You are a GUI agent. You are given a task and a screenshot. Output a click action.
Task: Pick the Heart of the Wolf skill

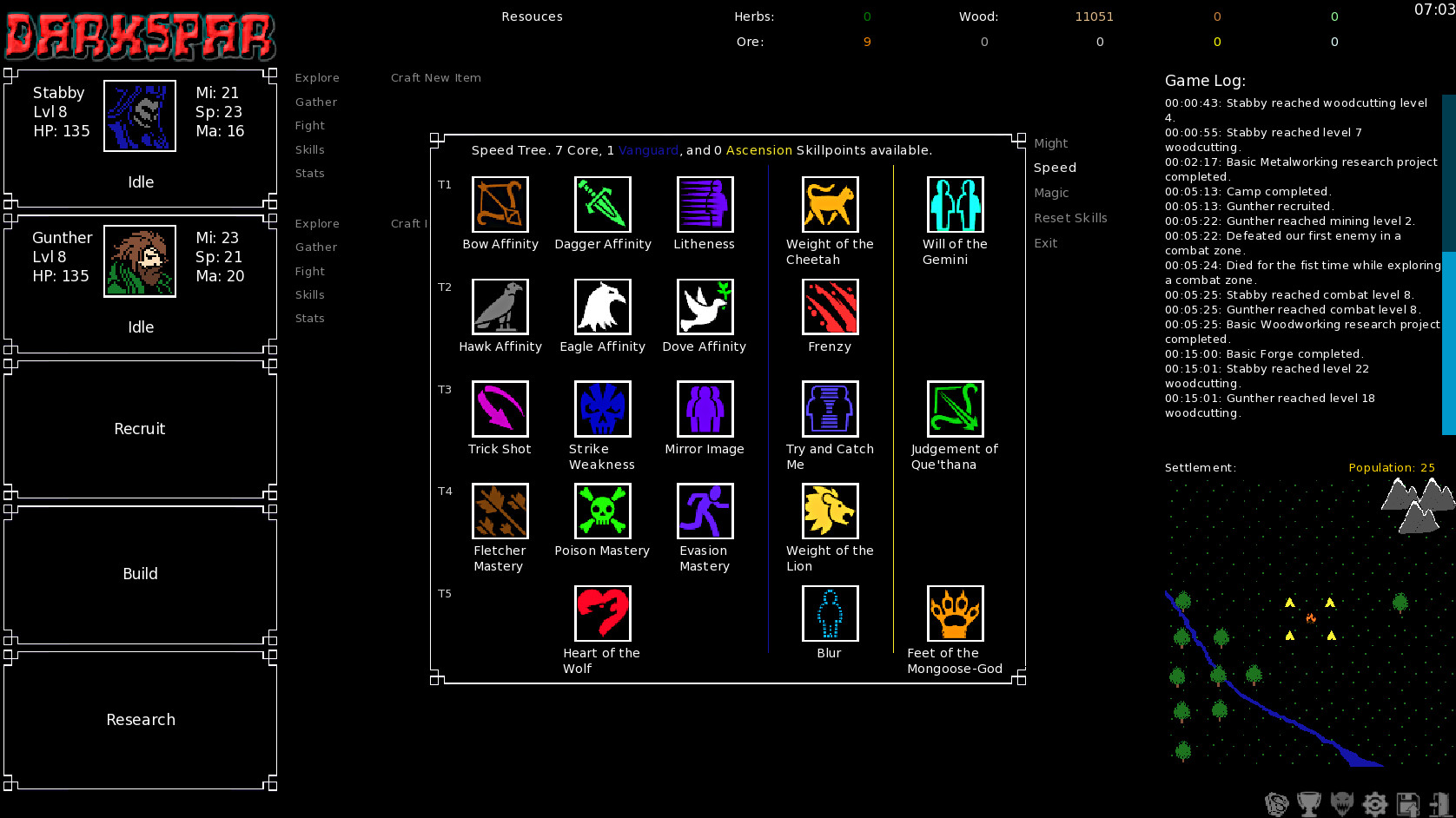[602, 613]
